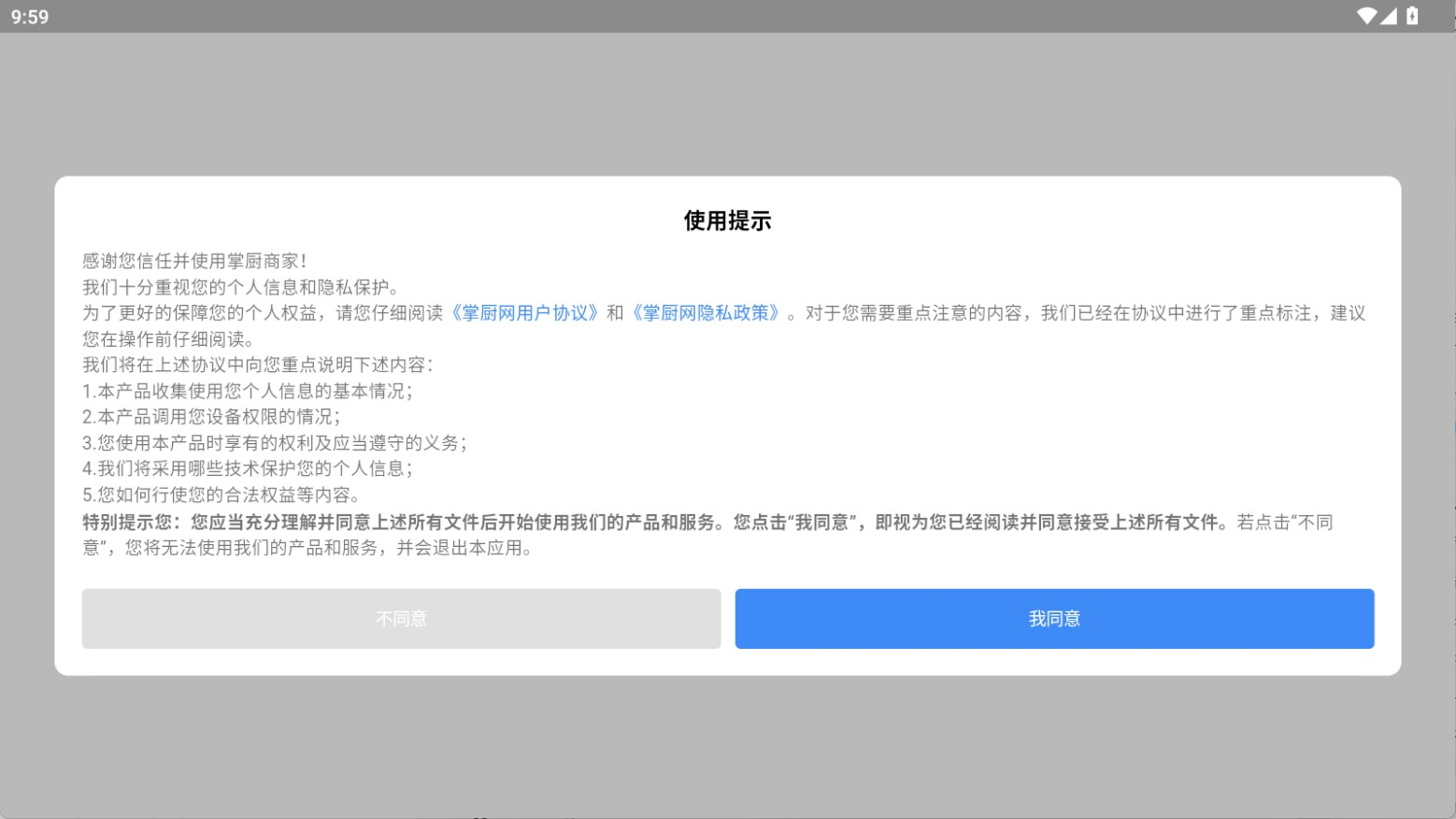
Task: Click the 我同意 agree button
Action: click(x=1054, y=619)
